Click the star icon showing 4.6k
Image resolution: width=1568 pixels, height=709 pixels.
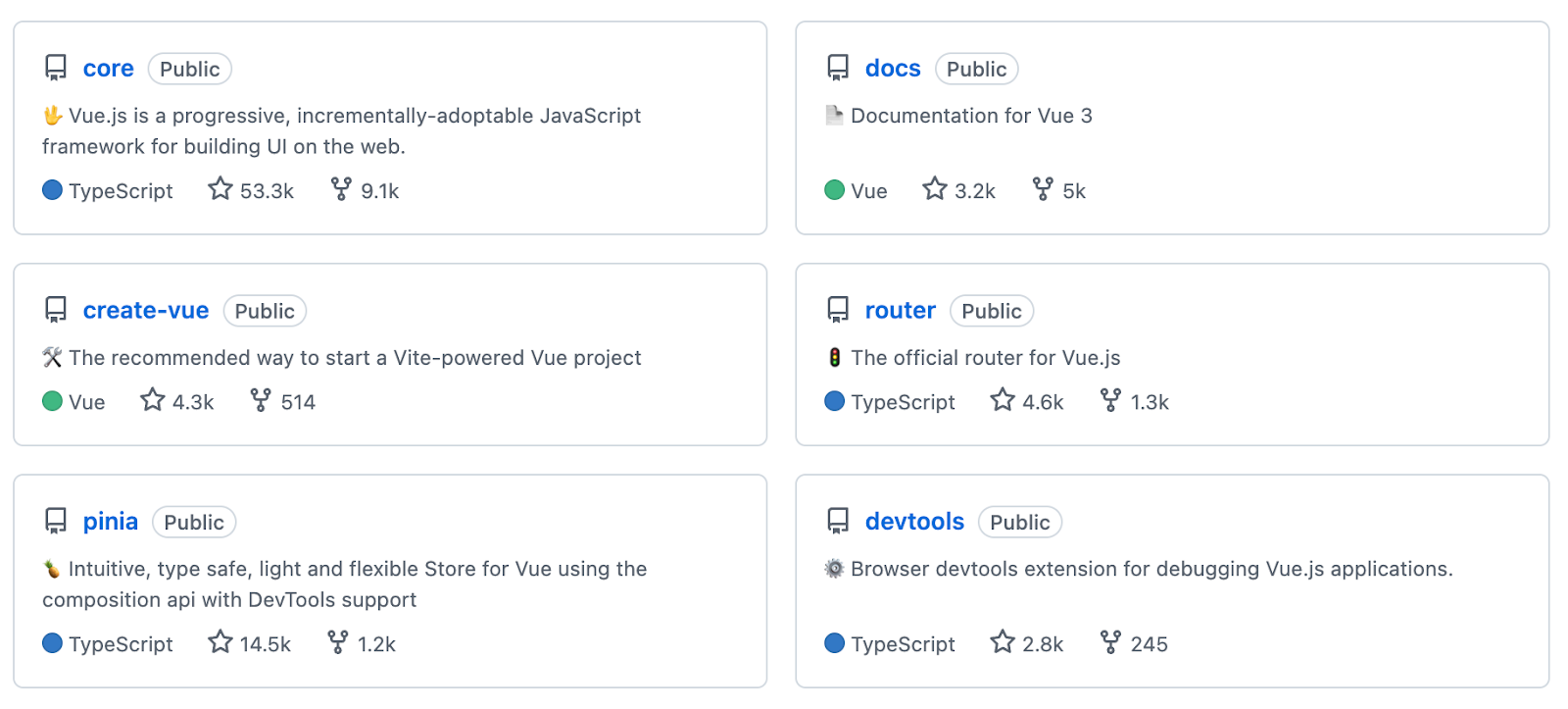pyautogui.click(x=1003, y=399)
